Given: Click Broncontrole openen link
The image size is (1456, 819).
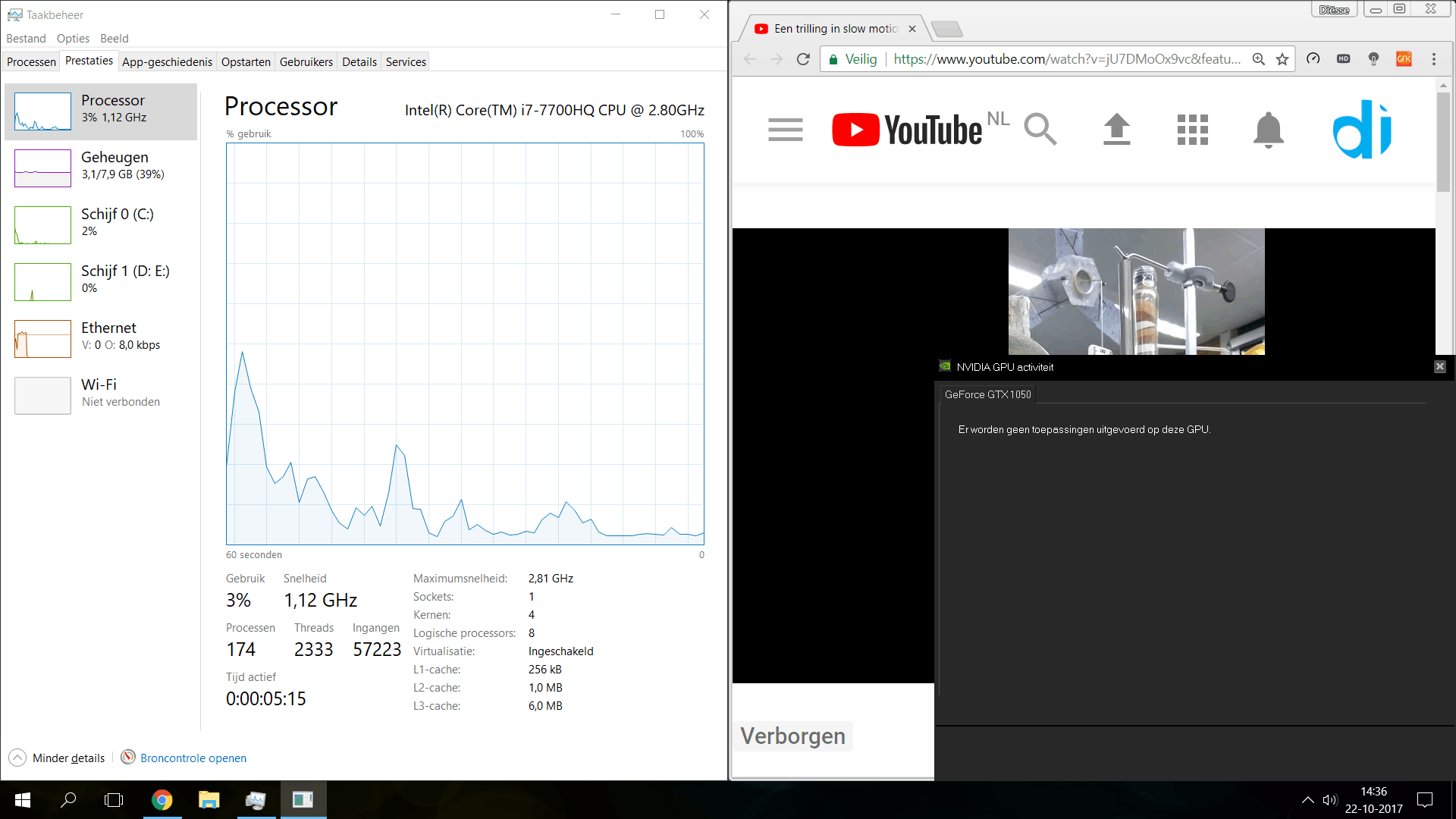Looking at the screenshot, I should [193, 758].
